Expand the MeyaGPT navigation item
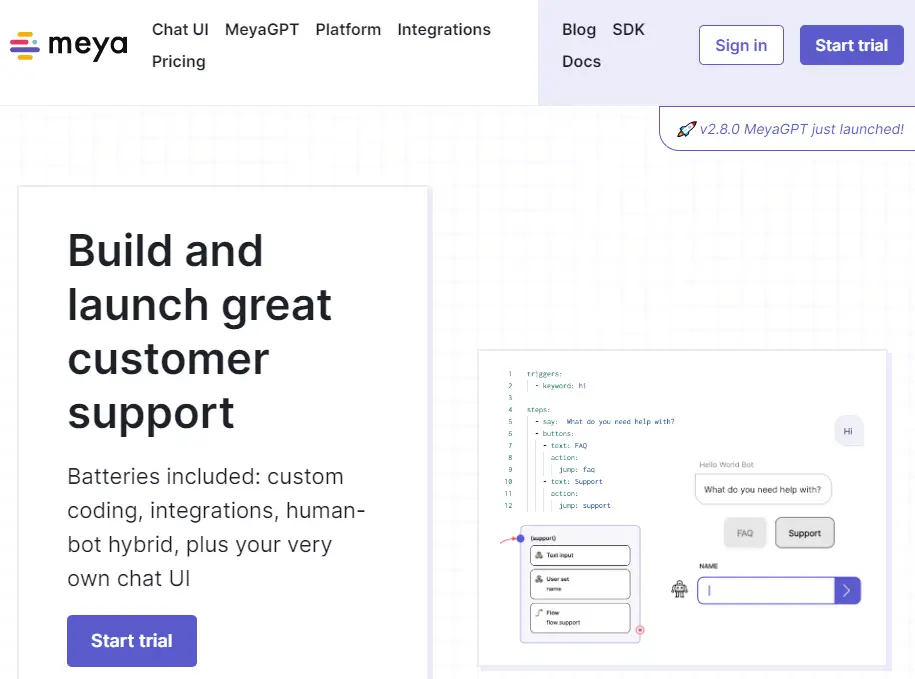 click(x=262, y=30)
